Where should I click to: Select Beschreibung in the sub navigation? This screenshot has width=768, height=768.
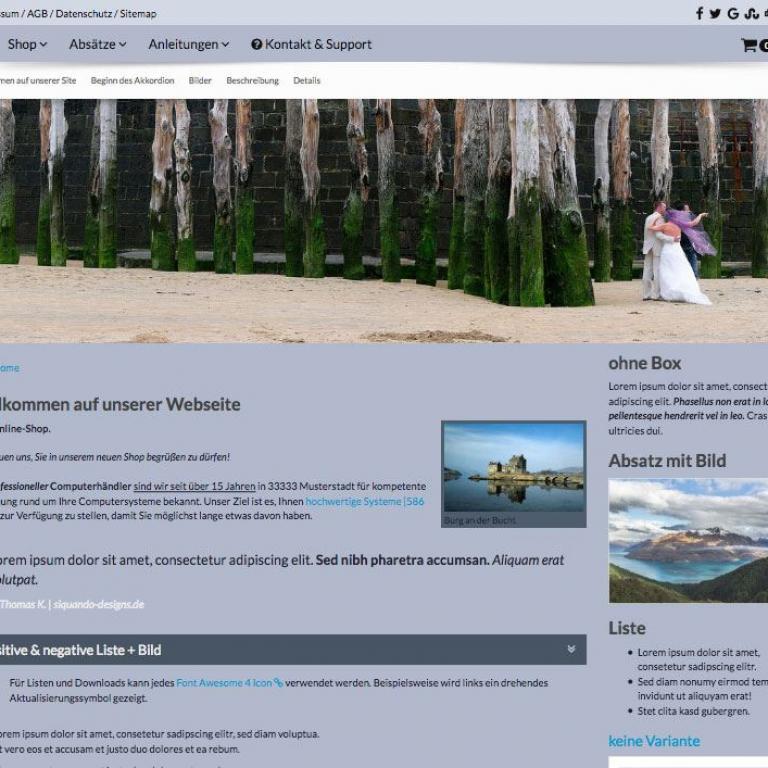[252, 81]
